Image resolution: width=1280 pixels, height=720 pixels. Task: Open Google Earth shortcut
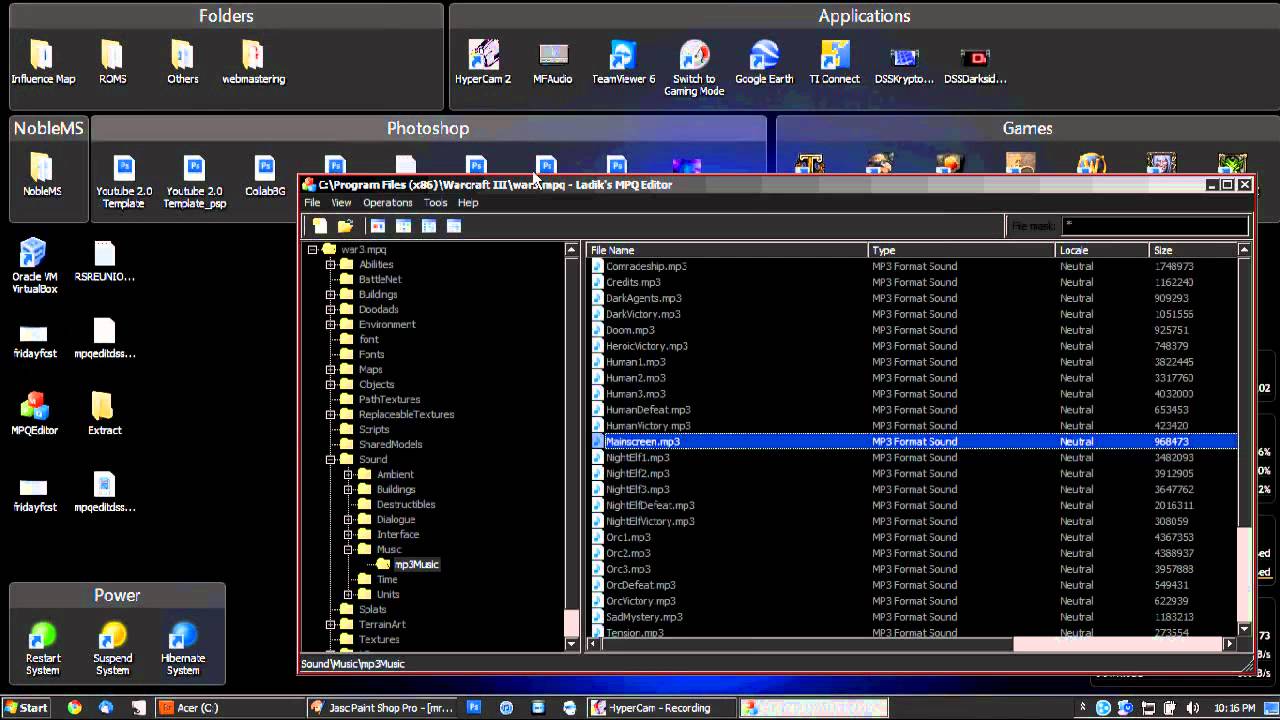coord(764,62)
